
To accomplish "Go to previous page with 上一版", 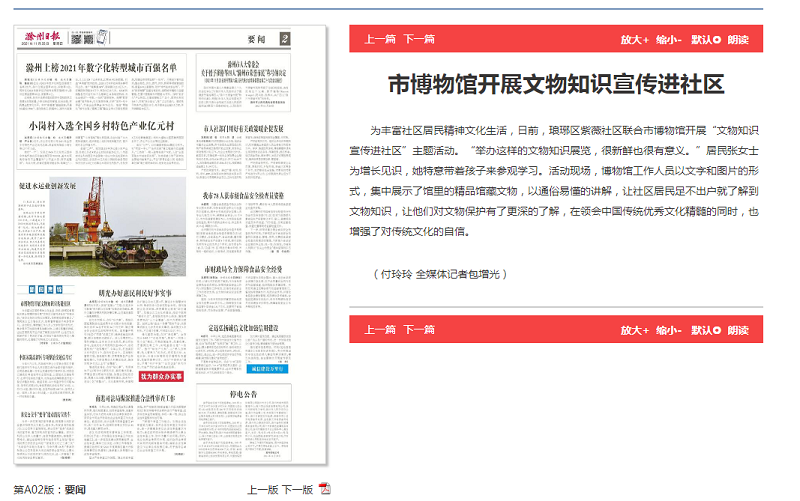I will [262, 490].
